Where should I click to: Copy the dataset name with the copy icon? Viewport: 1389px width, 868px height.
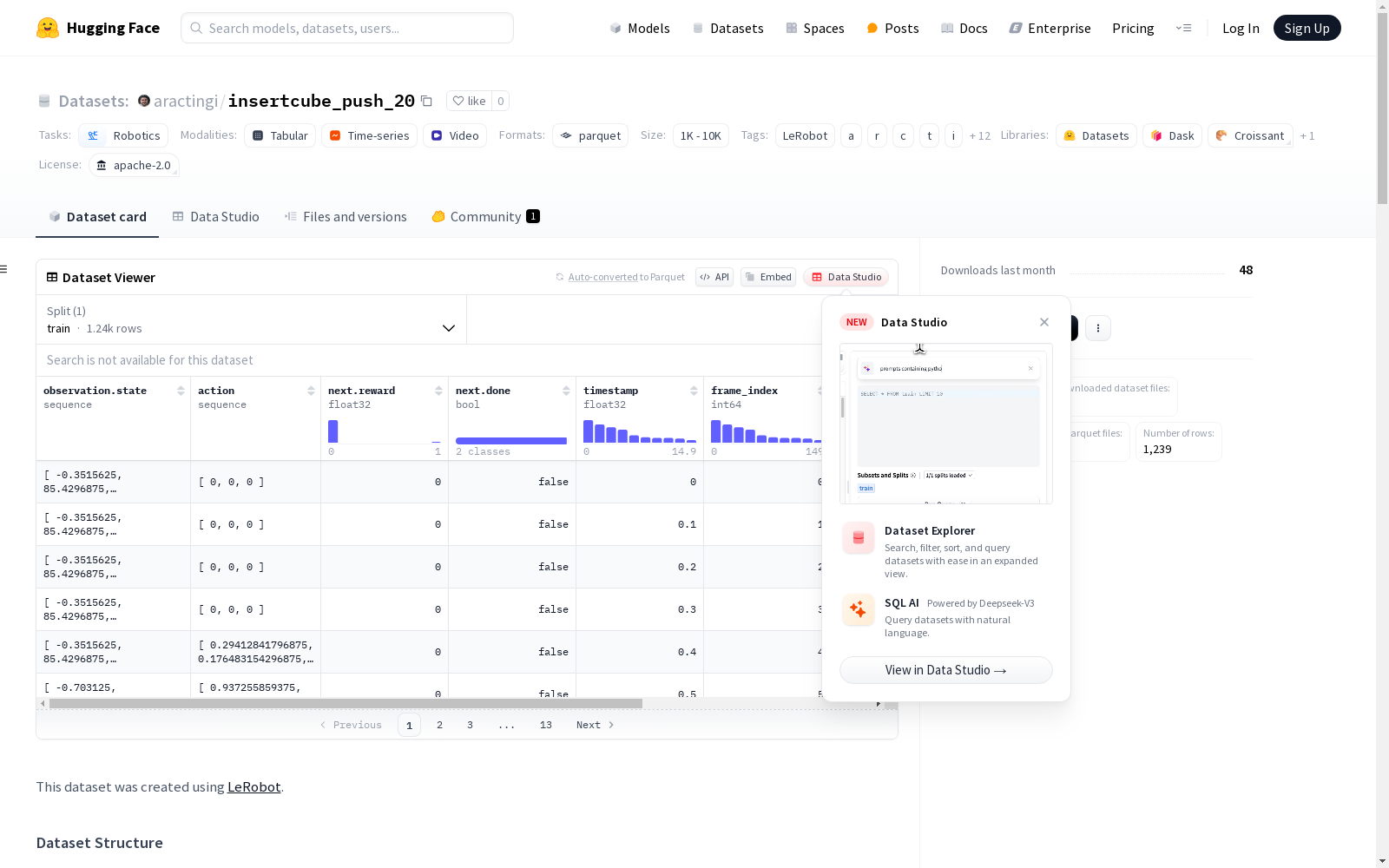[x=426, y=101]
